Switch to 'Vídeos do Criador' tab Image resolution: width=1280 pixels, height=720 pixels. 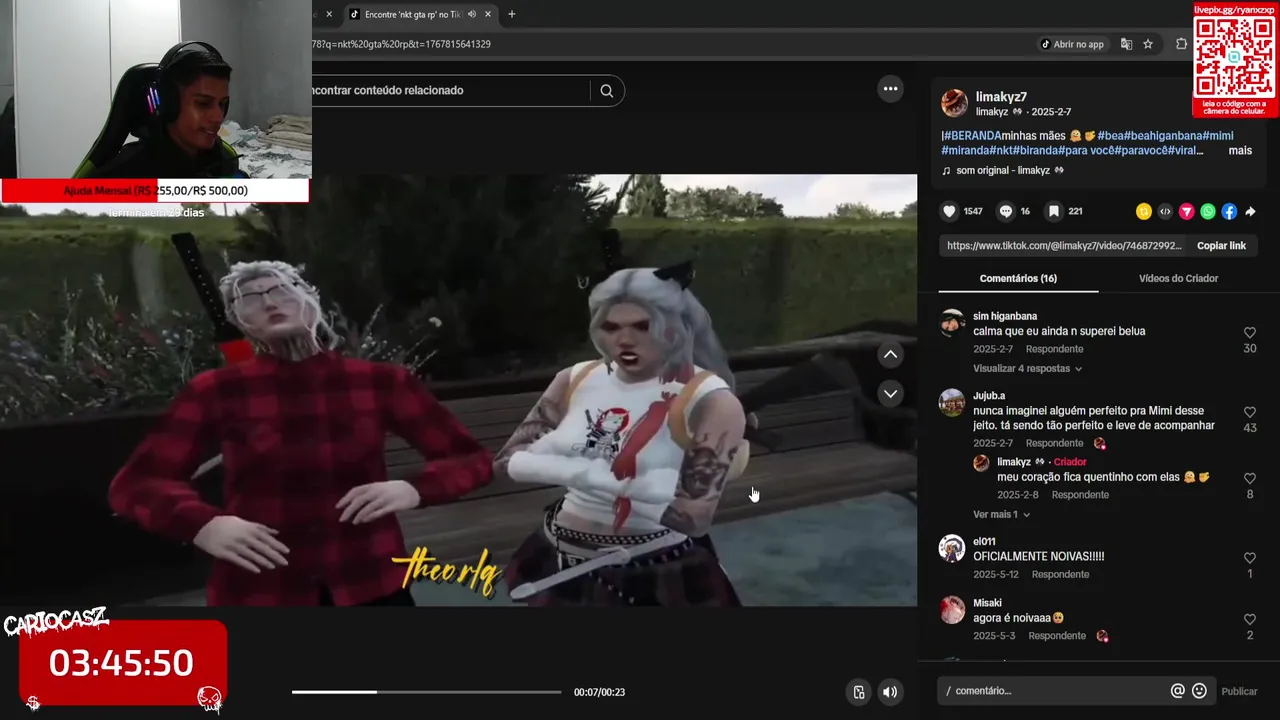1178,278
